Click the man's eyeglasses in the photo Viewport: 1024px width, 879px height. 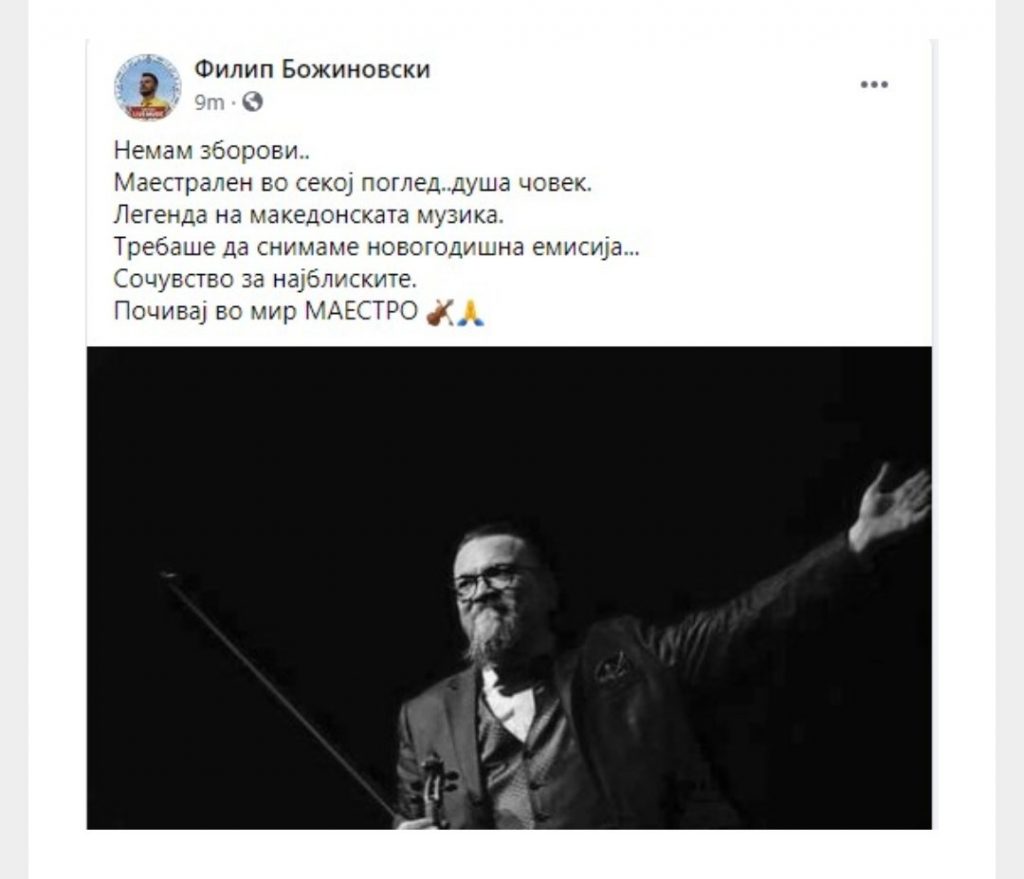coord(487,581)
